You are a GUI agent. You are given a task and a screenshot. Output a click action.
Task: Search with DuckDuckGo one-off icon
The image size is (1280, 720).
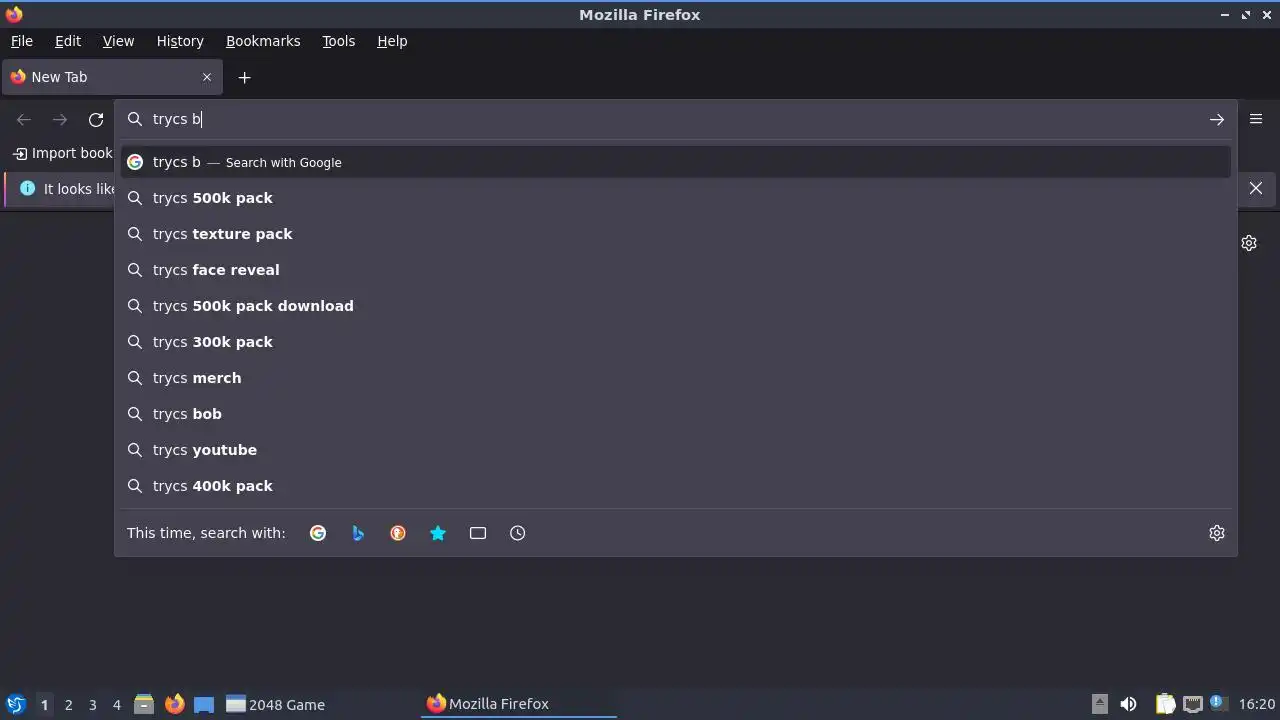(x=398, y=533)
